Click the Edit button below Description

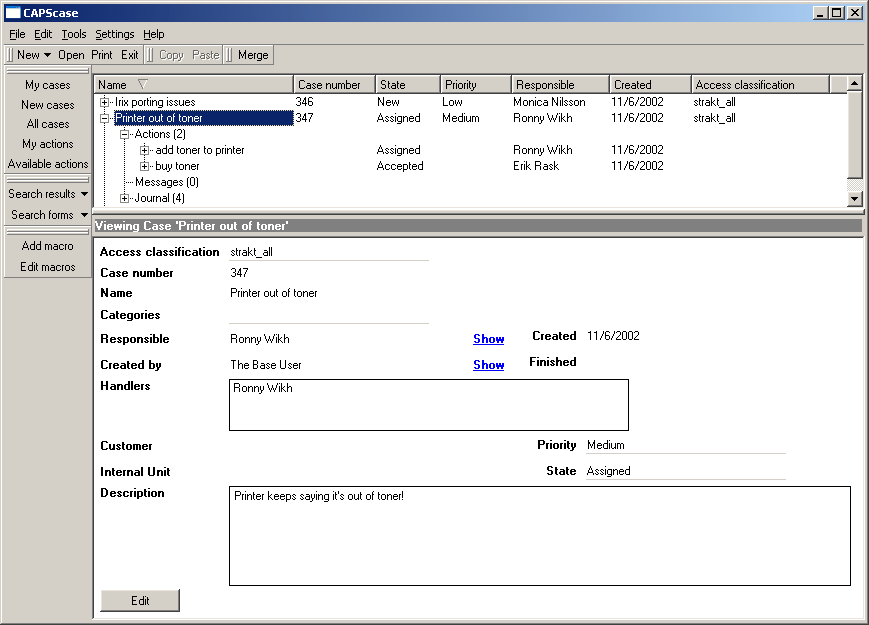[x=140, y=600]
